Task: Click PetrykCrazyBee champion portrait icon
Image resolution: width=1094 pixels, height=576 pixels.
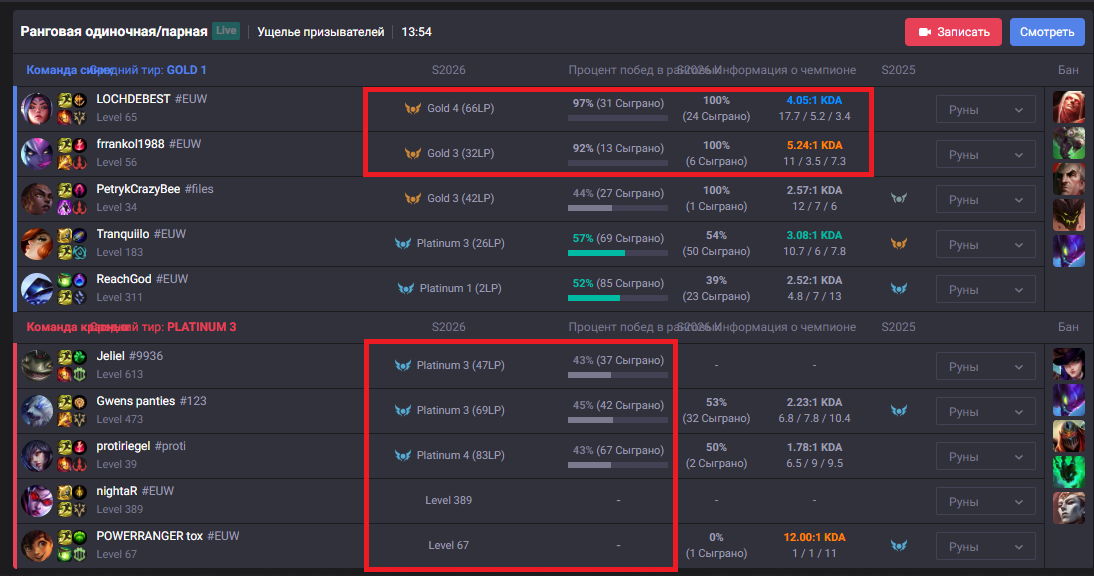Action: (37, 199)
